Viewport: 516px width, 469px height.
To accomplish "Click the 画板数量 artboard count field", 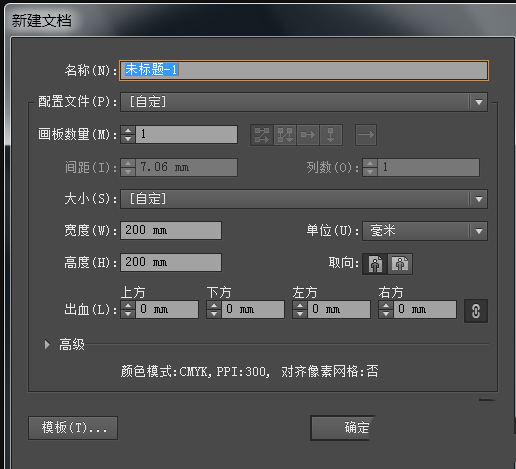I will pyautogui.click(x=187, y=135).
